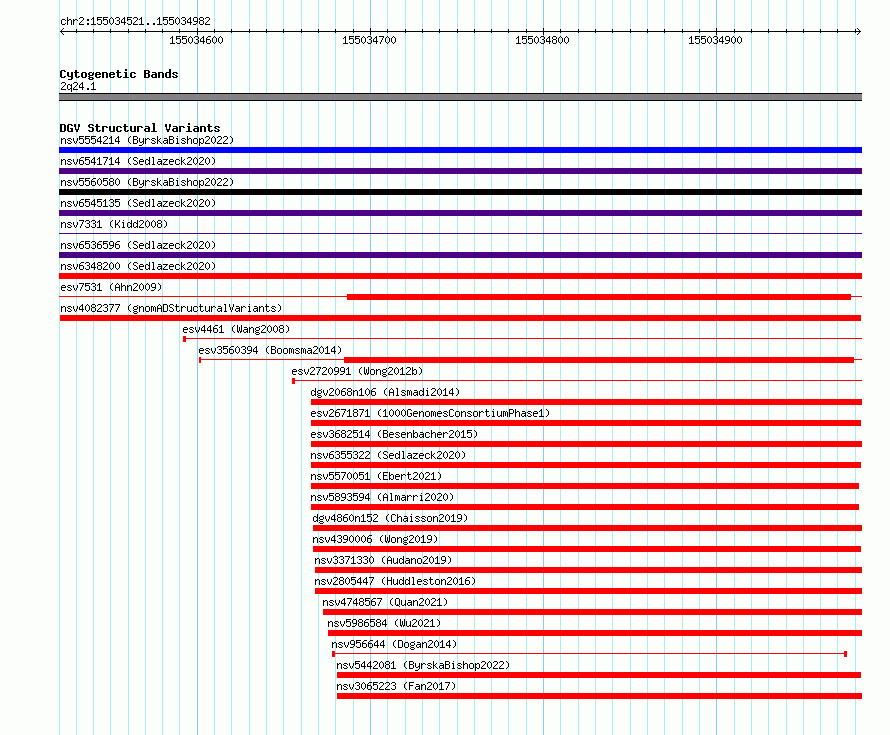Select the gray 2q24.1 cytogenetic band bar
This screenshot has width=890, height=735.
tap(460, 97)
